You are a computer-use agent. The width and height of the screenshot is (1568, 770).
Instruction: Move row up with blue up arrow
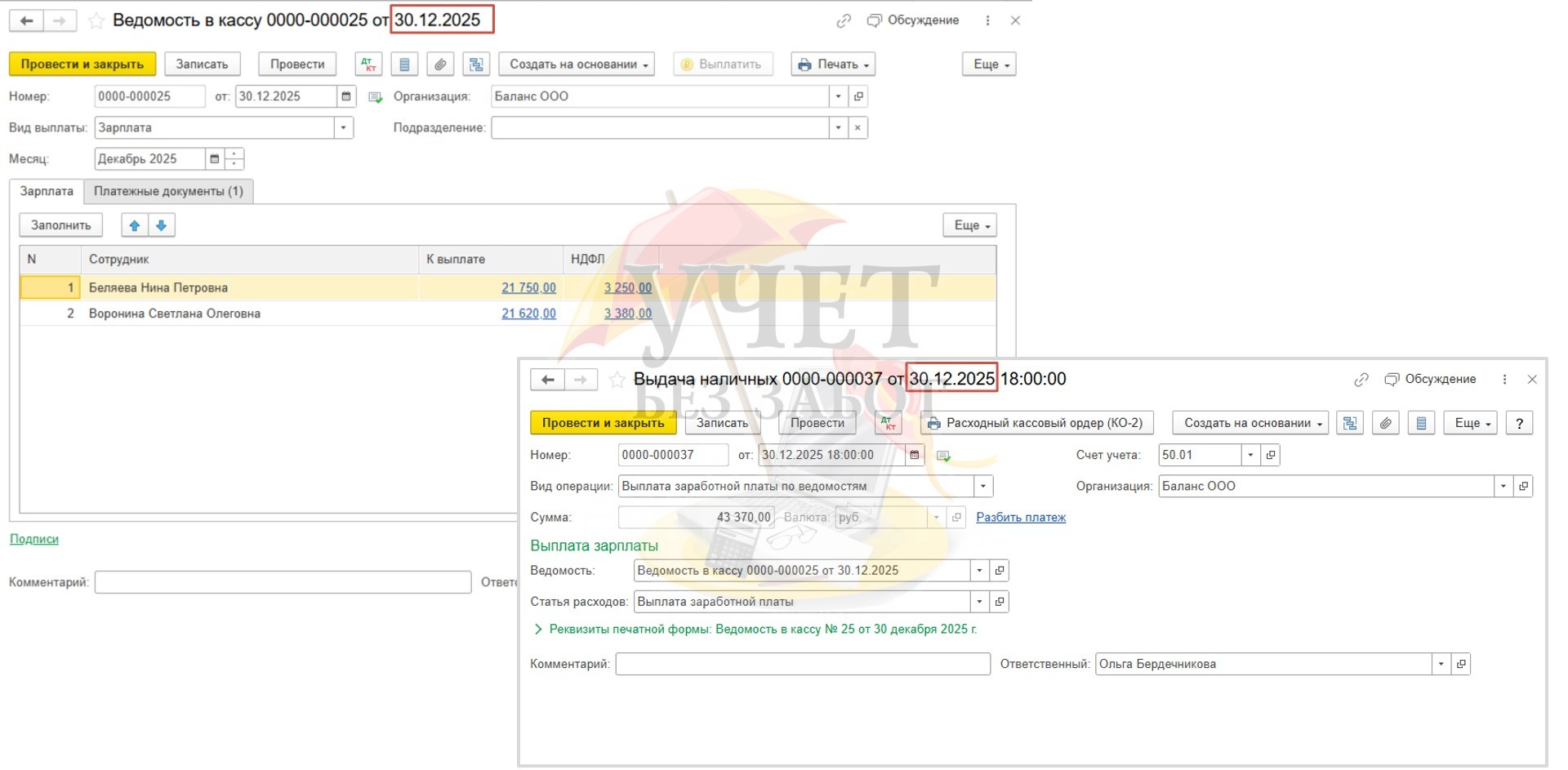coord(135,225)
